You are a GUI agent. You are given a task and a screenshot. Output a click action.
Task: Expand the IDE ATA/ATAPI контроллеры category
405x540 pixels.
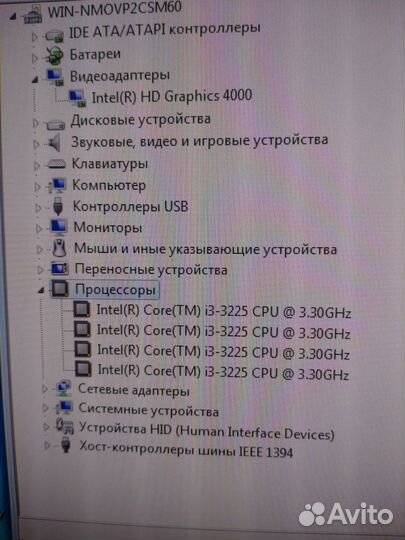point(34,37)
